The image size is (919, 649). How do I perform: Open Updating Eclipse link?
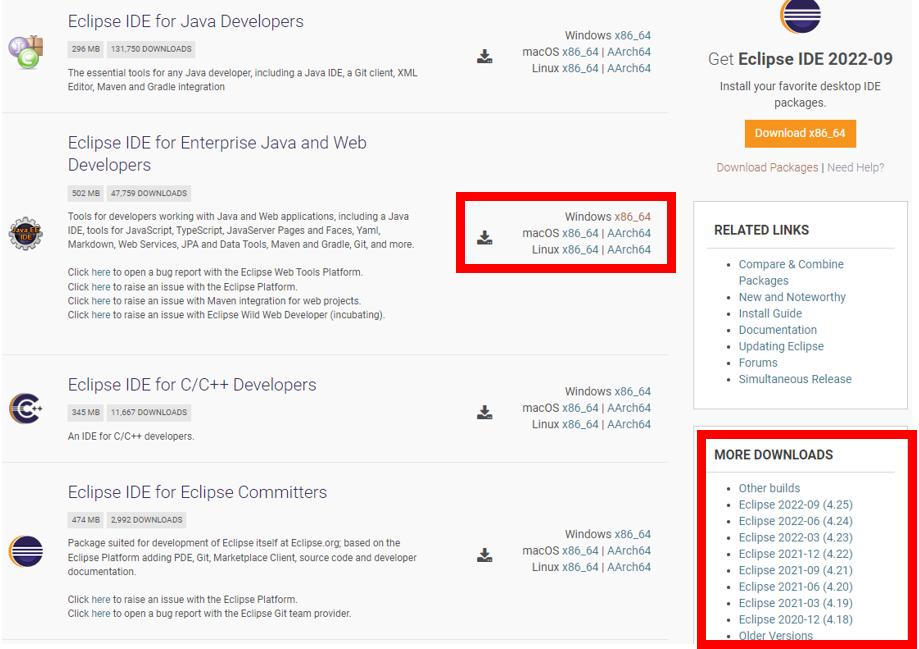(x=781, y=346)
